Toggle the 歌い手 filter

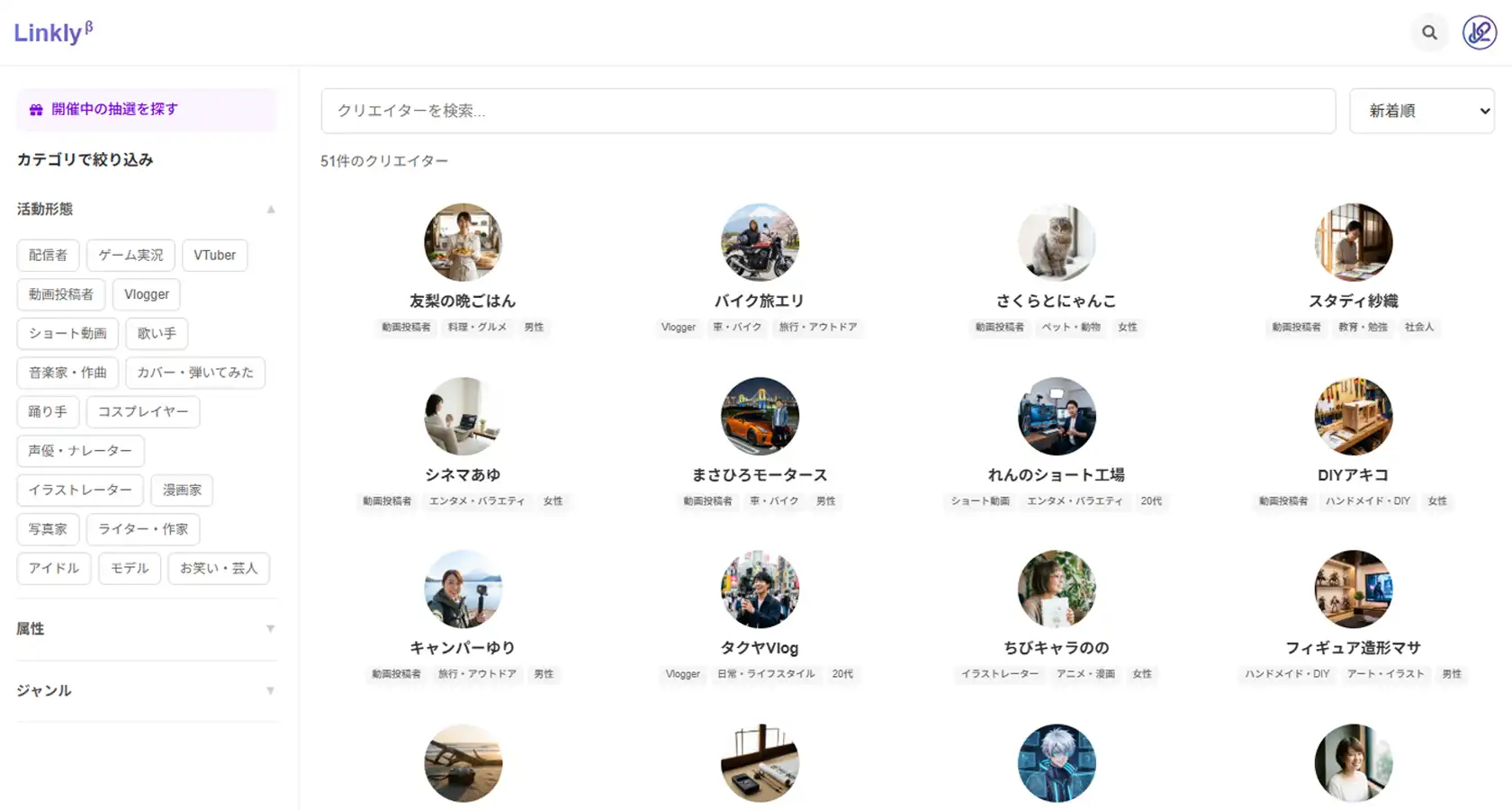point(156,333)
